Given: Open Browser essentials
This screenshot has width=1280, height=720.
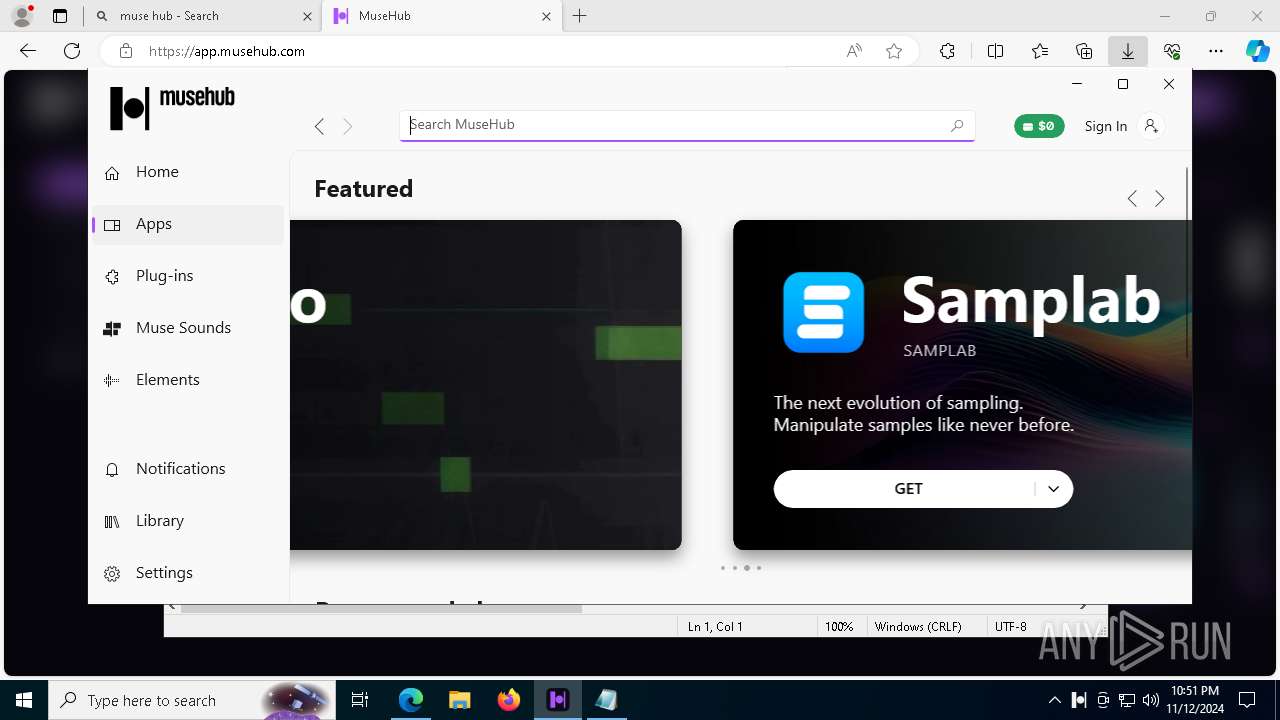Looking at the screenshot, I should click(x=1172, y=51).
